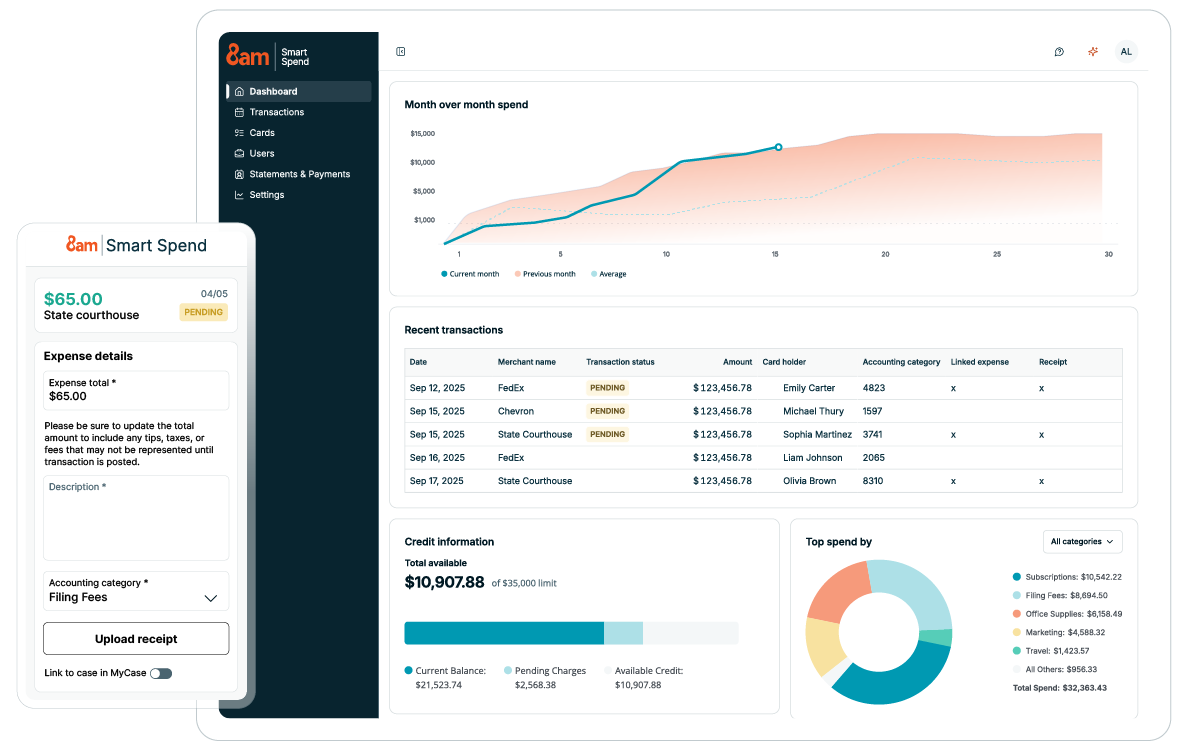Viewport: 1200px width, 751px height.
Task: Click the orange AI sparkle icon
Action: click(x=1092, y=51)
